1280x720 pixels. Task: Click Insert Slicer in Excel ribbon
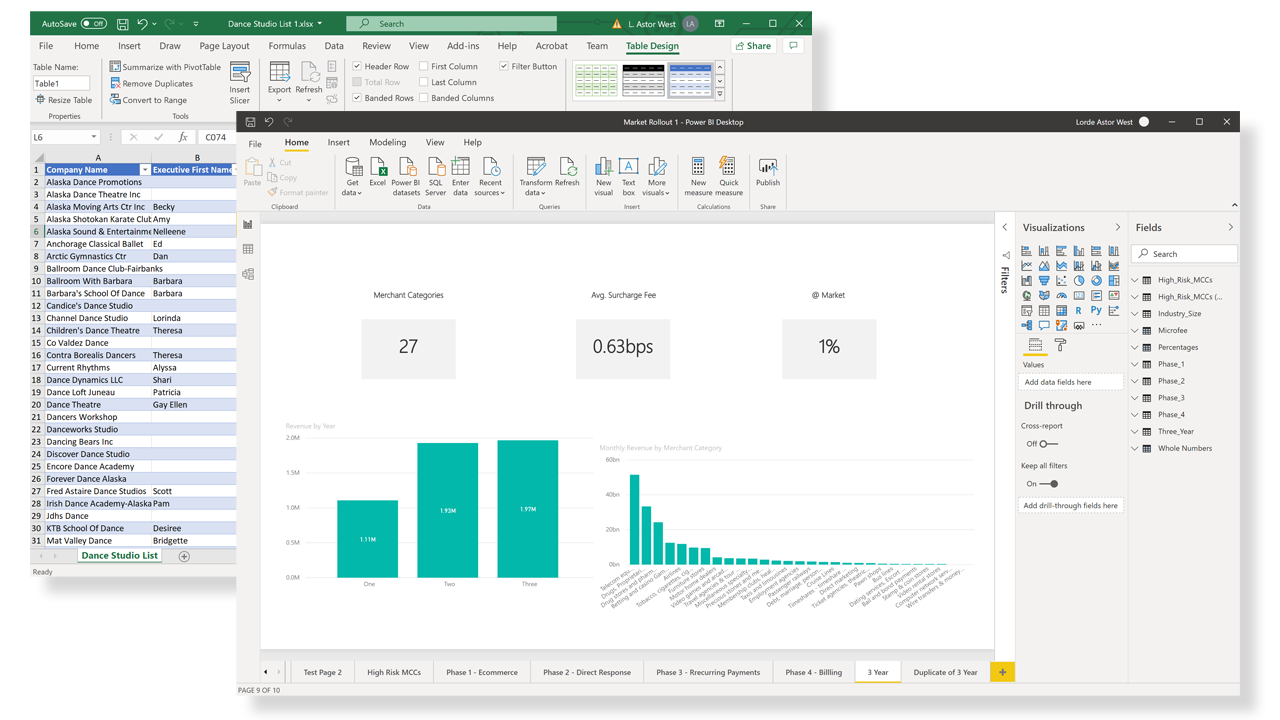(x=240, y=83)
